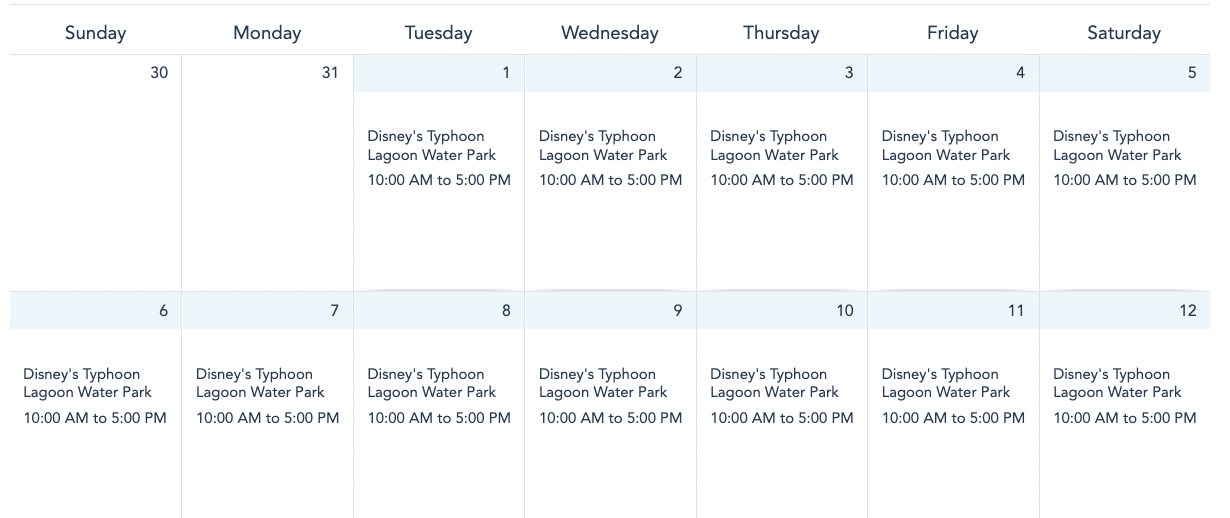Click park hours text on the 10th
This screenshot has width=1230, height=518.
click(x=782, y=418)
